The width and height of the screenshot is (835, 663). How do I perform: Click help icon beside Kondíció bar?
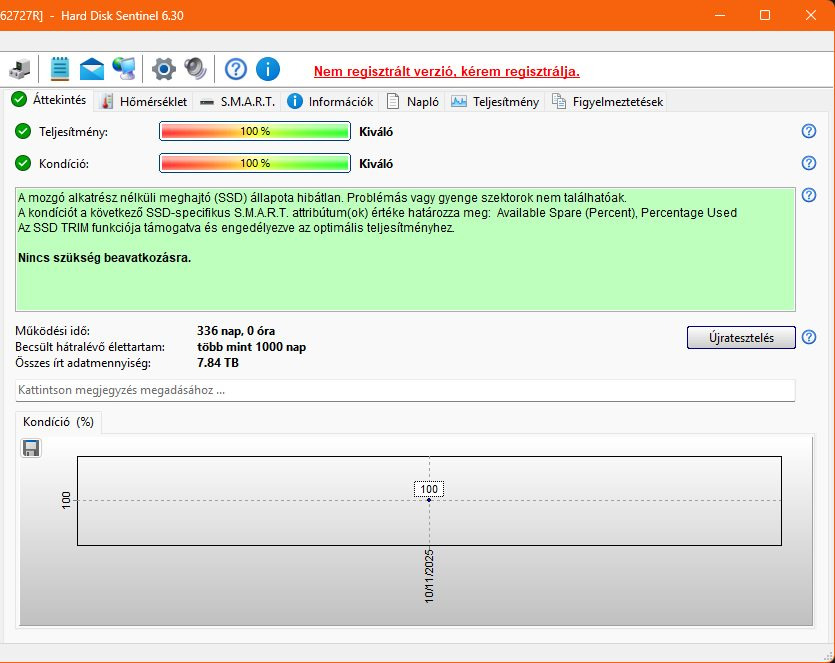(808, 163)
